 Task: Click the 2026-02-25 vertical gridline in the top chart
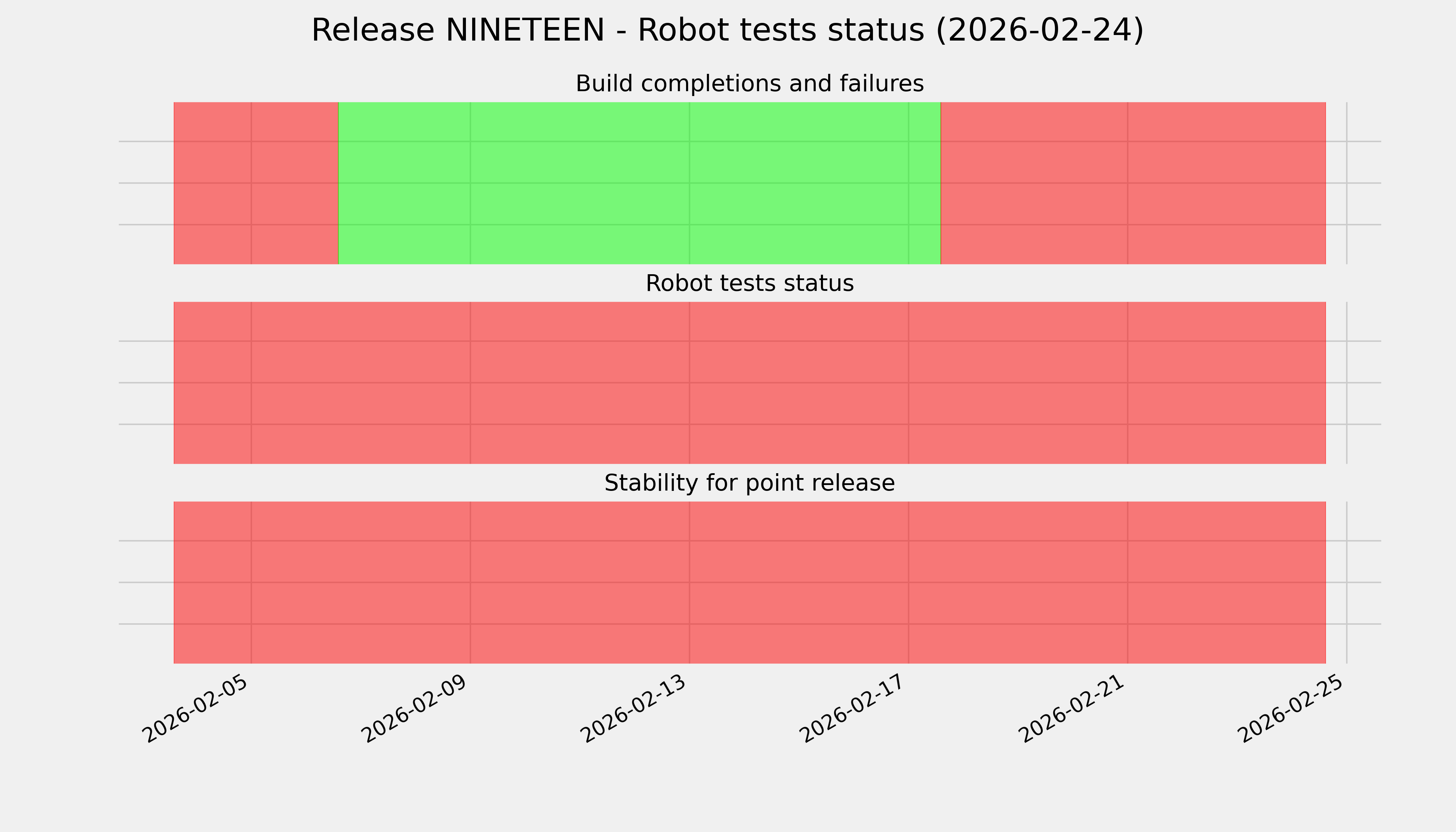click(x=1347, y=183)
